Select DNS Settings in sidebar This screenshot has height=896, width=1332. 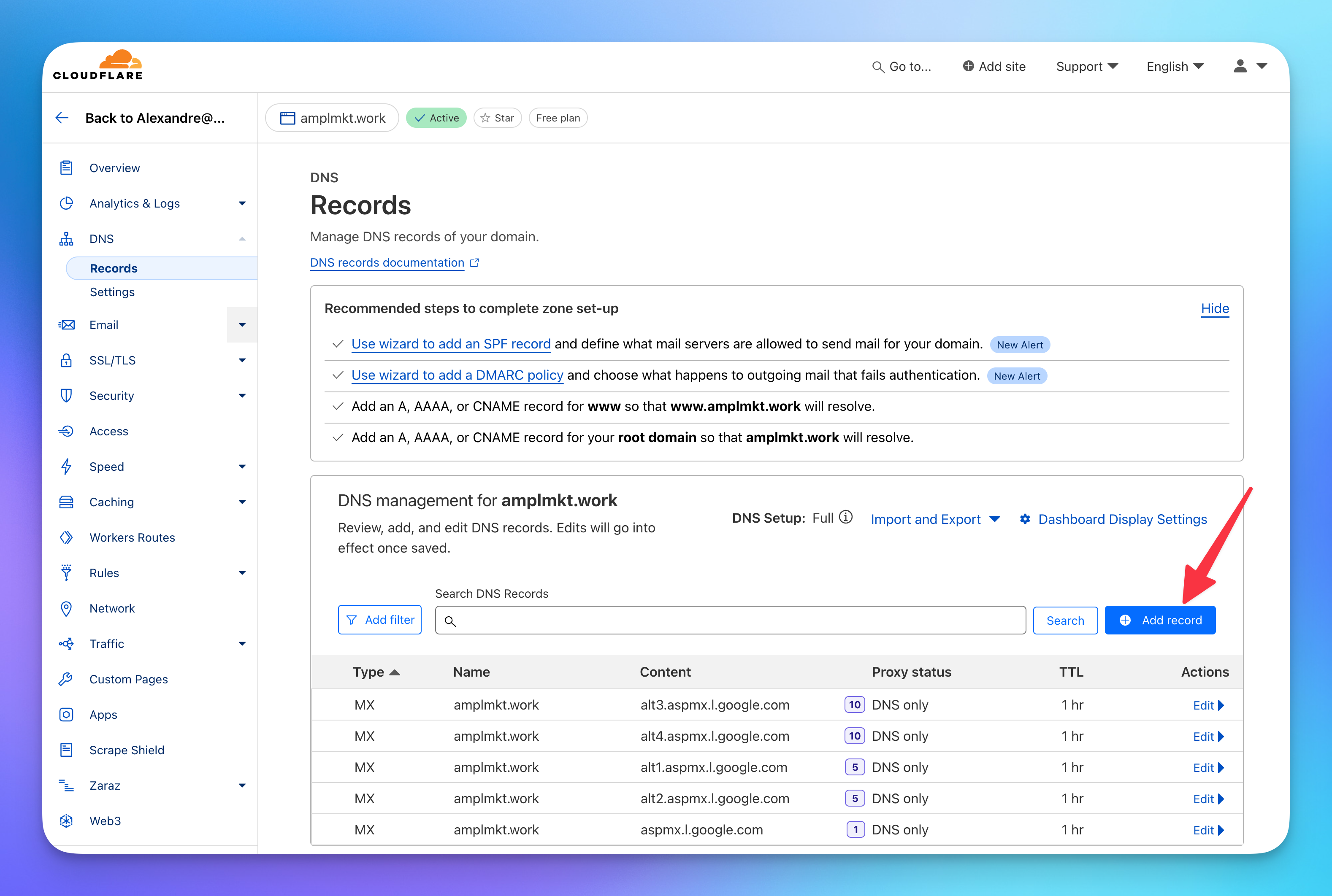point(112,292)
